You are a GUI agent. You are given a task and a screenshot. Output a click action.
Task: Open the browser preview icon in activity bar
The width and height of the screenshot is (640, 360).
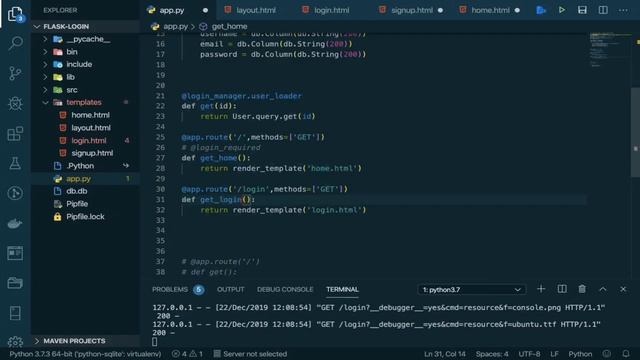pyautogui.click(x=15, y=253)
